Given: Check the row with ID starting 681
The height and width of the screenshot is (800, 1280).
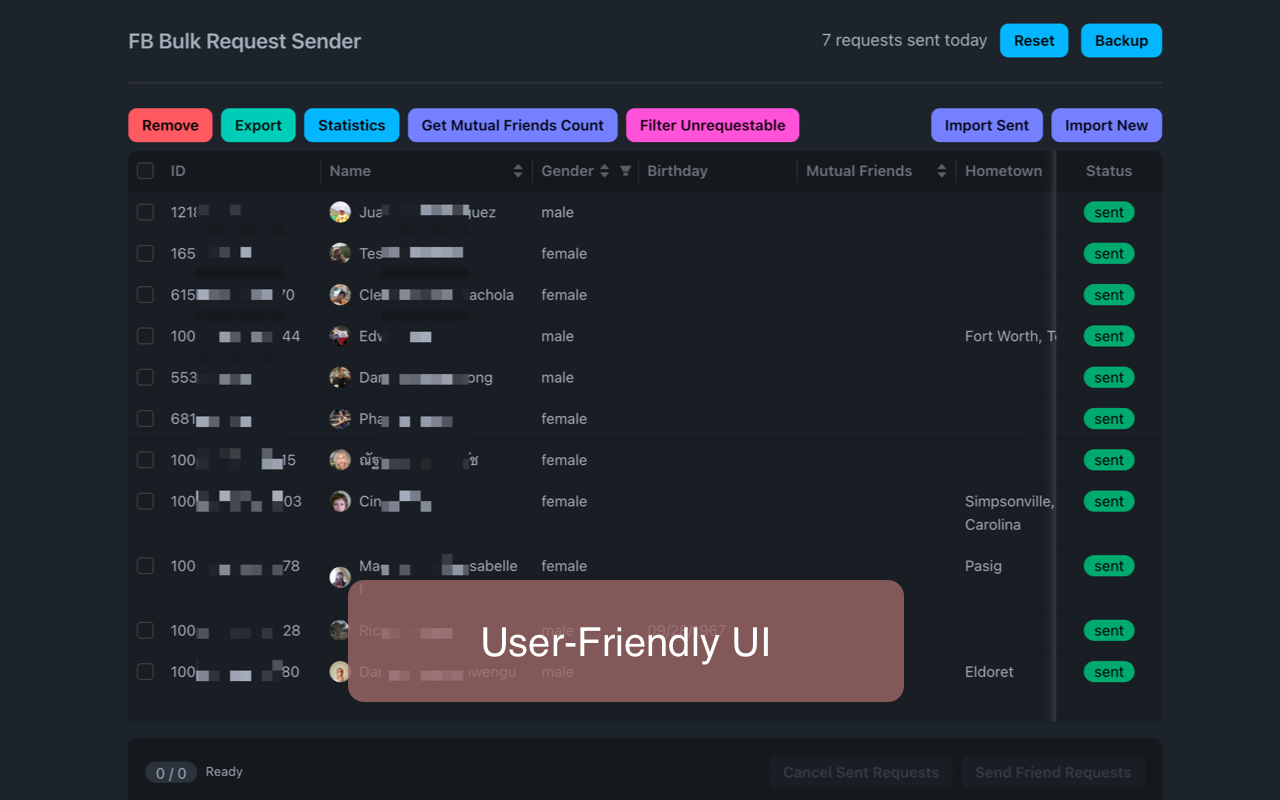Looking at the screenshot, I should (145, 419).
